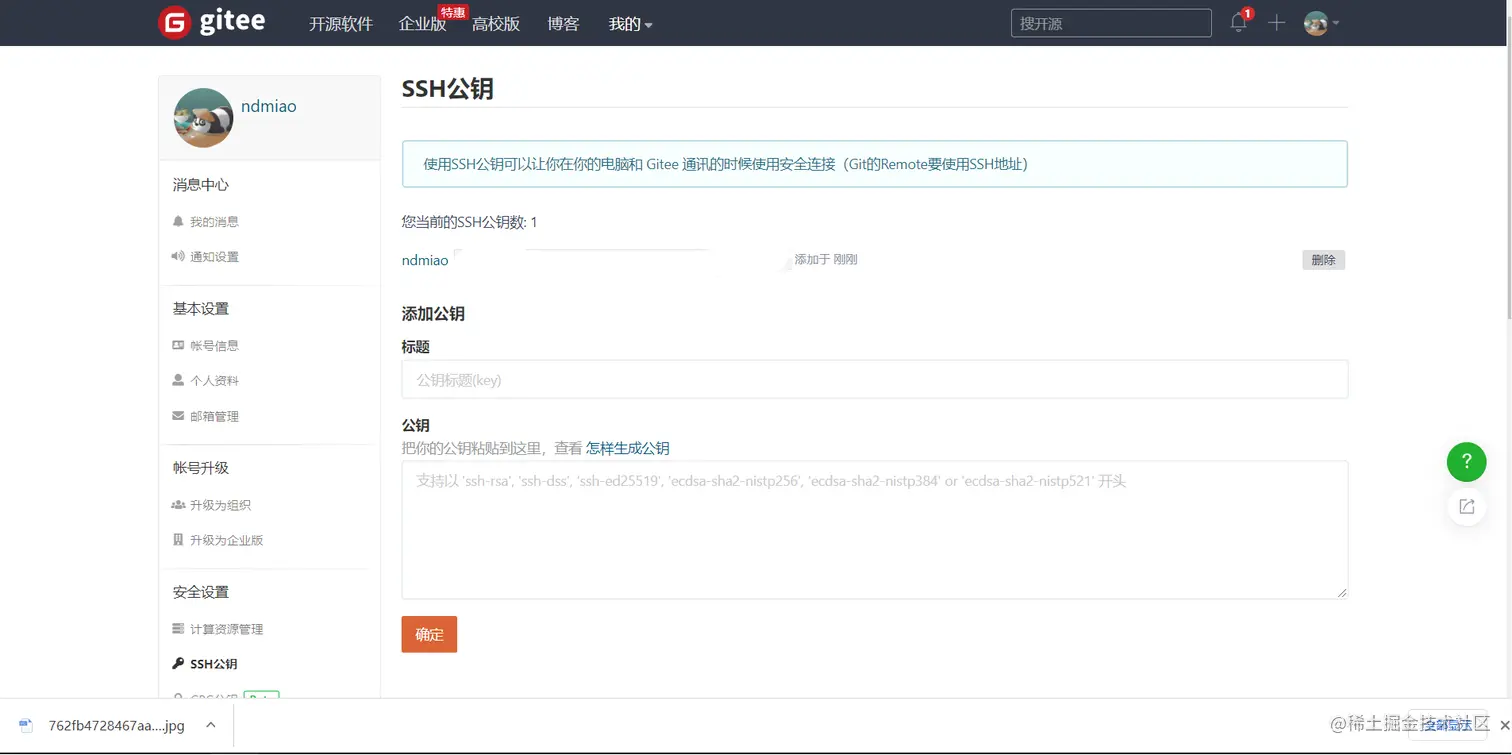Click the speaker icon beside 通知设置
The width and height of the screenshot is (1512, 755).
[x=178, y=256]
